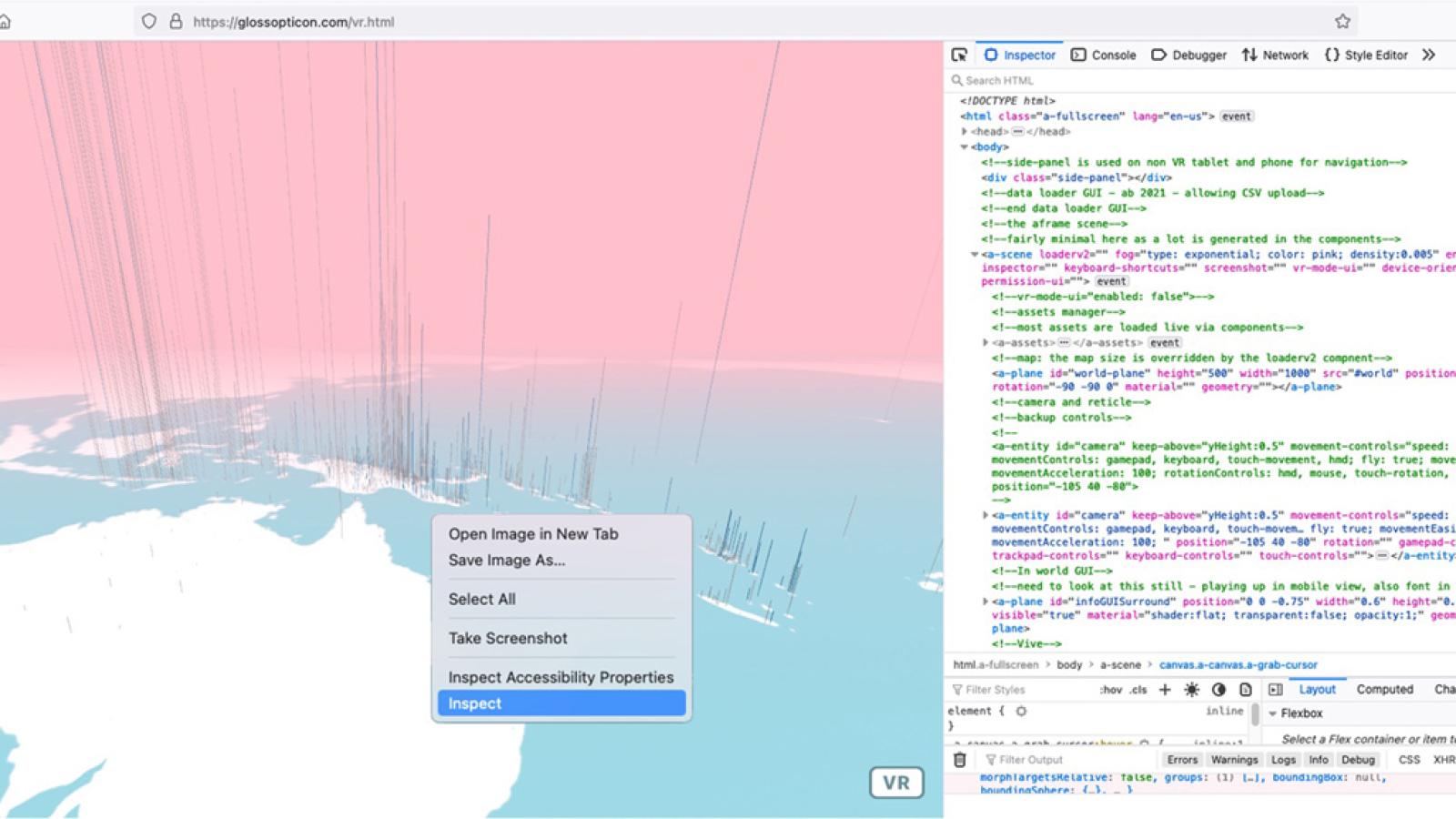
Task: Select the element picker tool
Action: pyautogui.click(x=960, y=55)
